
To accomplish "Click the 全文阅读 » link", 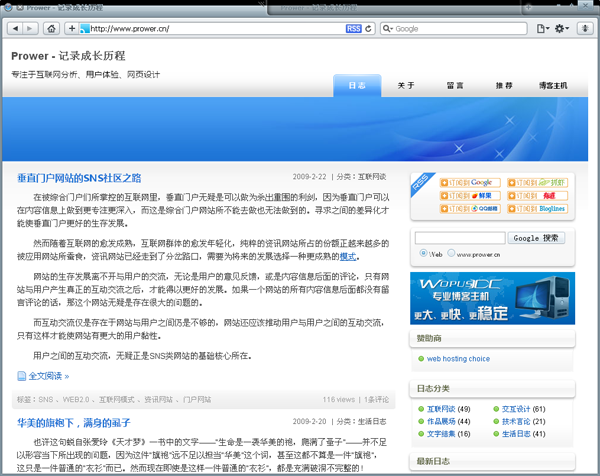I will pos(49,376).
